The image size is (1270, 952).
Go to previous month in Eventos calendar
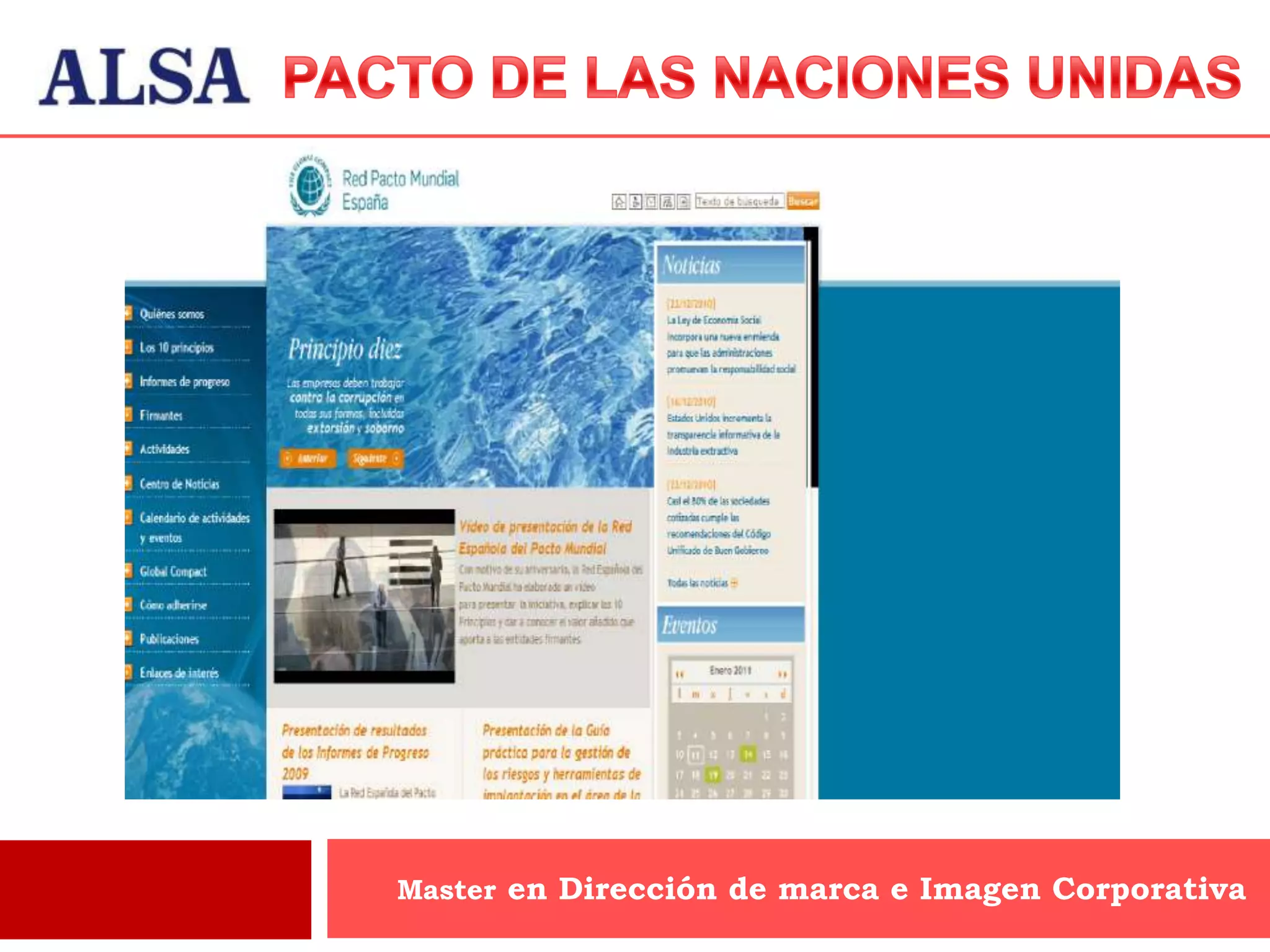pos(680,674)
